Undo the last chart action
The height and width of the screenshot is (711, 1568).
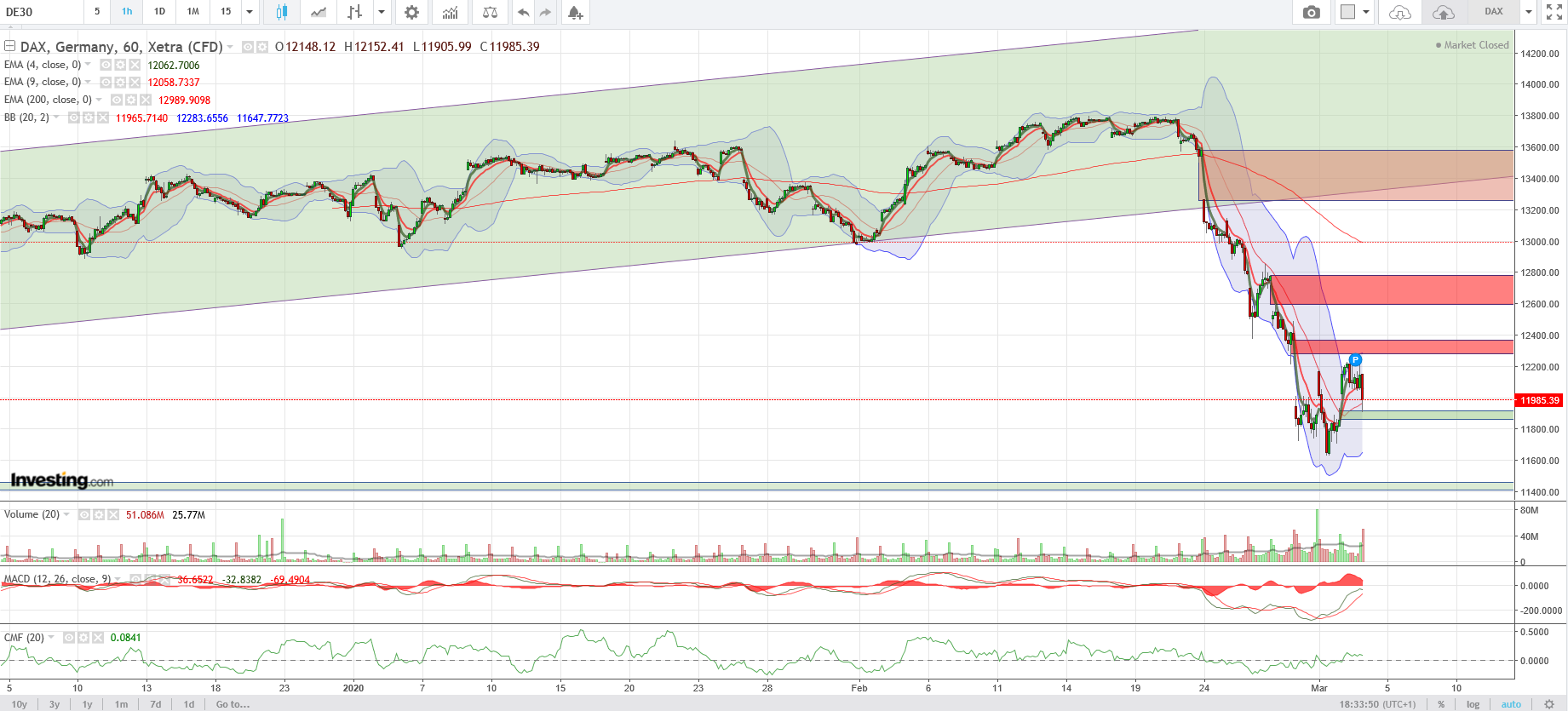click(523, 12)
